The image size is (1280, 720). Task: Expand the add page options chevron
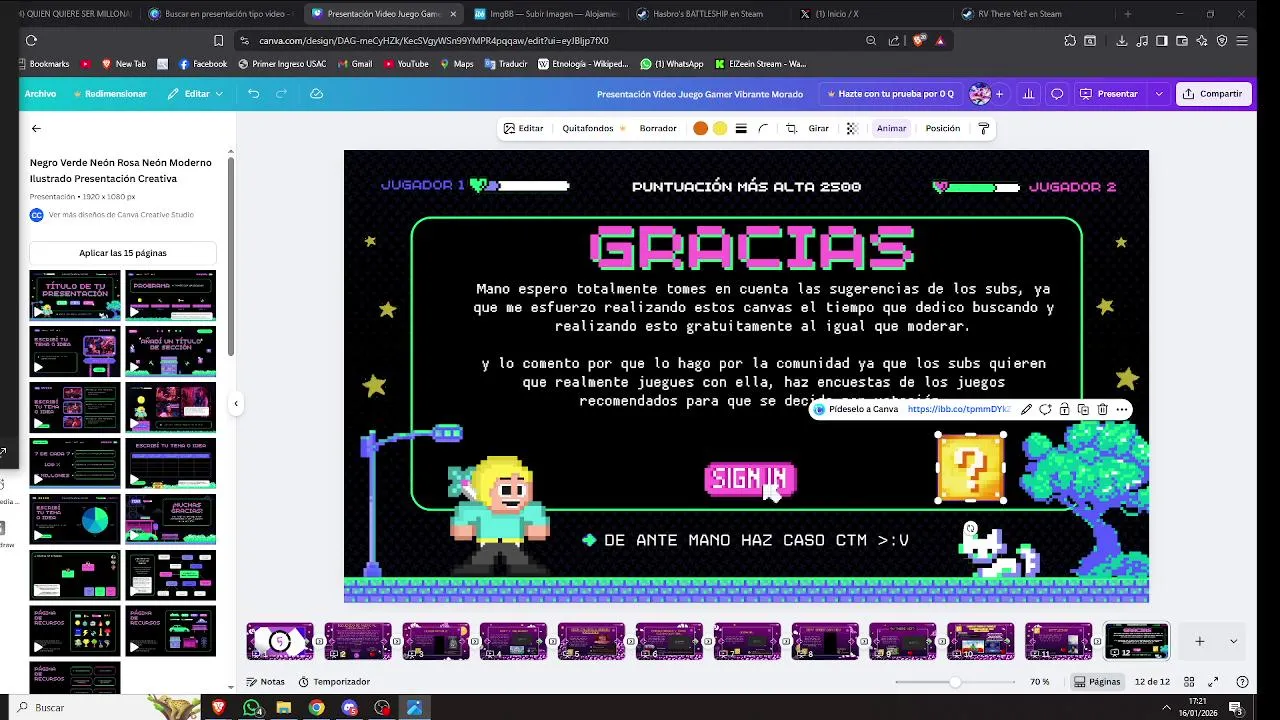pos(1233,641)
